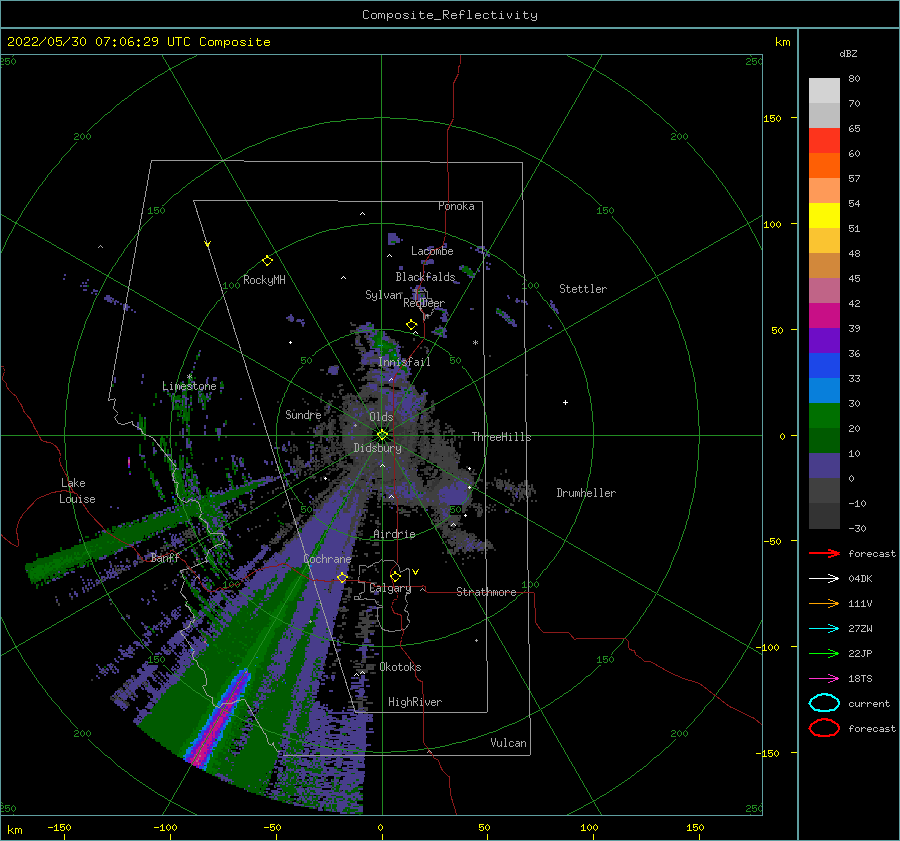Click the -150 tick on bottom axis

point(59,827)
